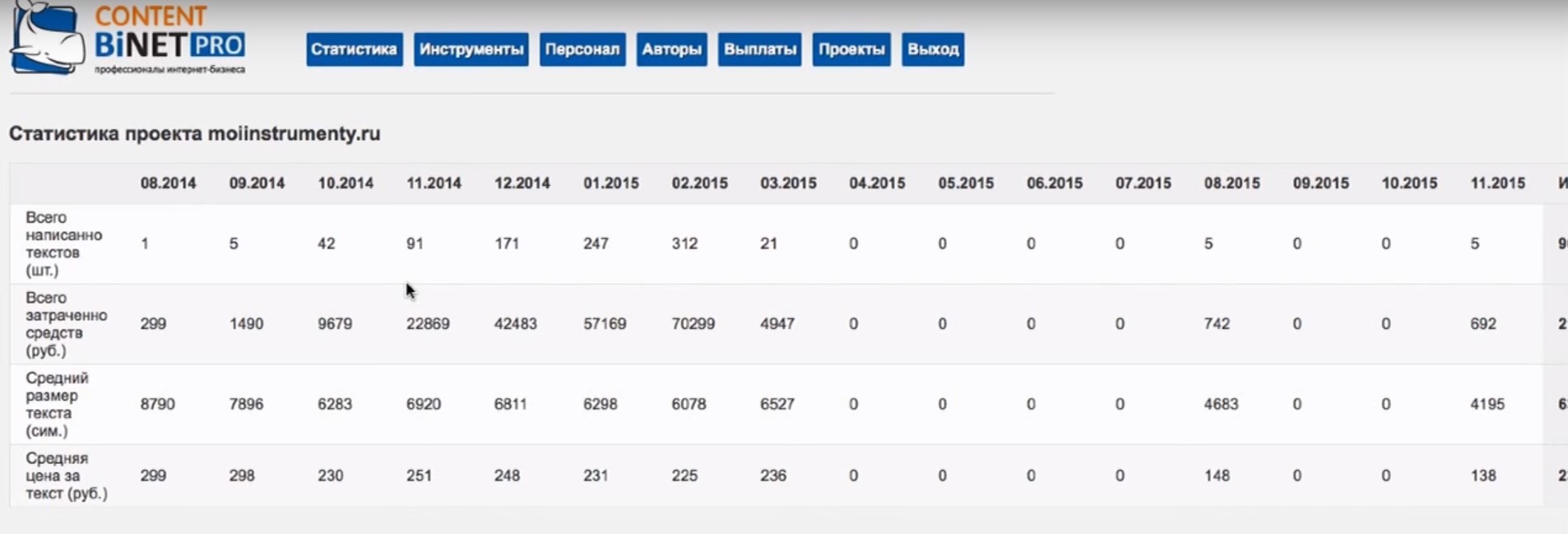Select the 12.2014 column header

point(522,183)
